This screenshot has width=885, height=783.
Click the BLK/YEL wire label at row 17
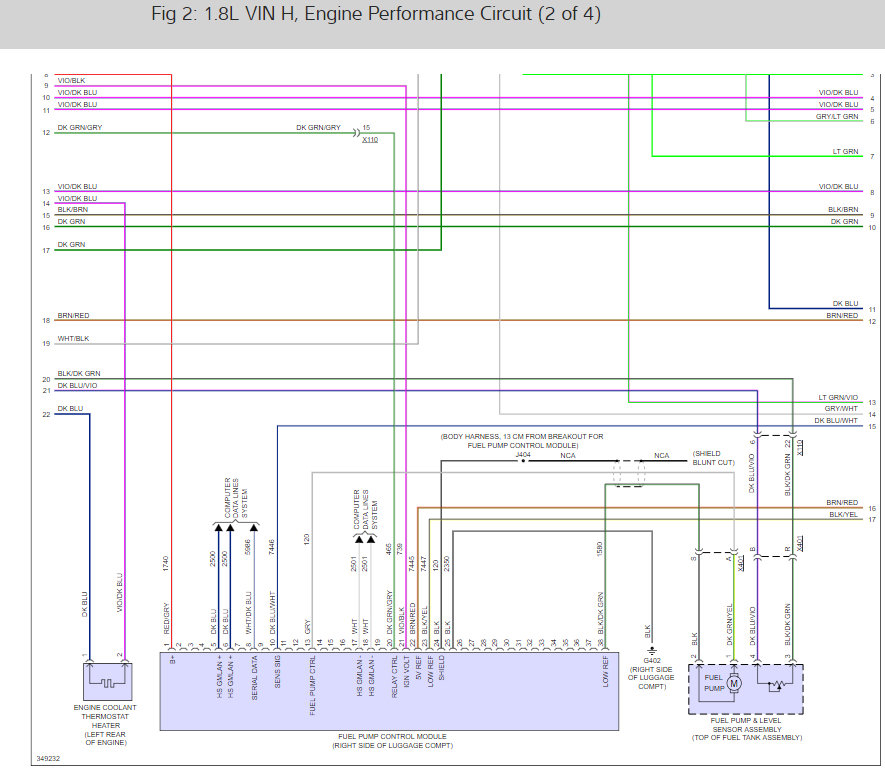pos(844,514)
